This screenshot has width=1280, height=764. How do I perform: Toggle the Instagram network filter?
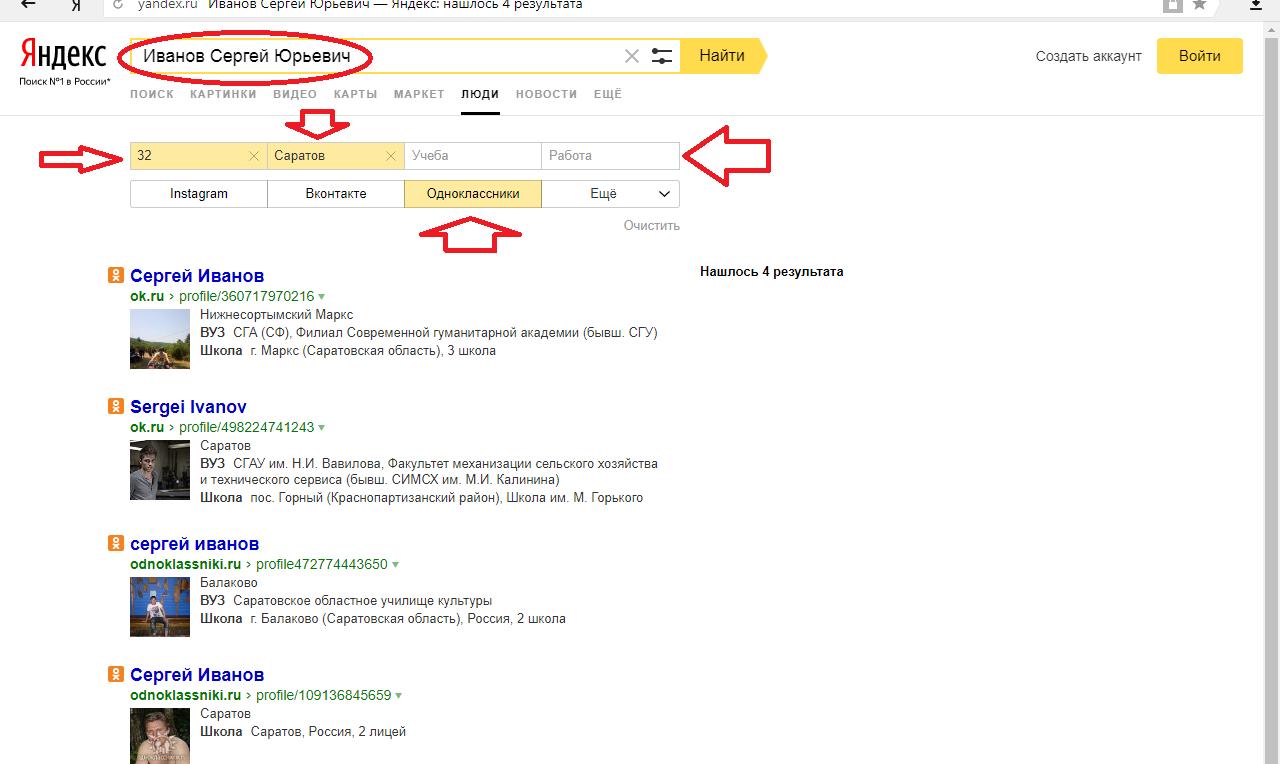pos(199,194)
